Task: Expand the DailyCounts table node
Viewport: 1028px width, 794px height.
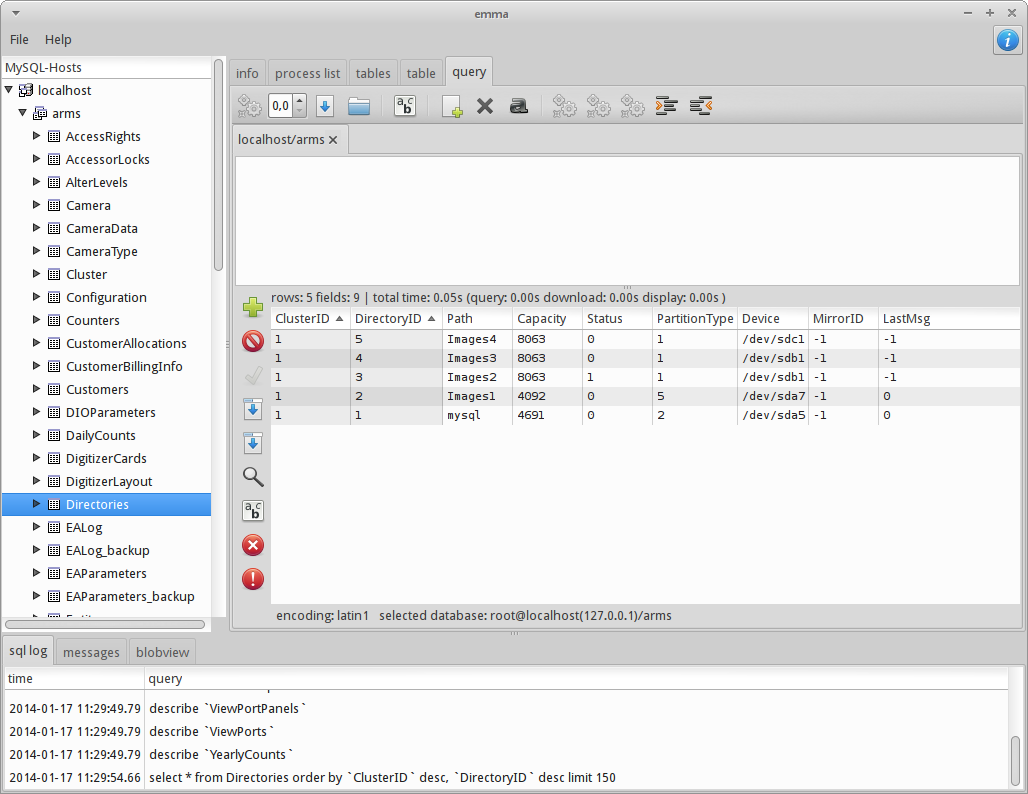Action: (36, 435)
